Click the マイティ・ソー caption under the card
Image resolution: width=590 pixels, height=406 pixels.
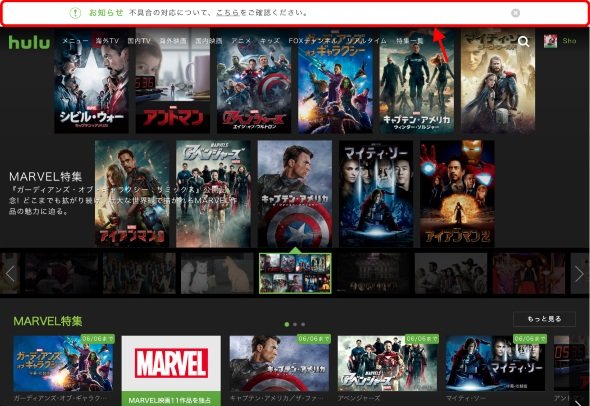coord(465,398)
